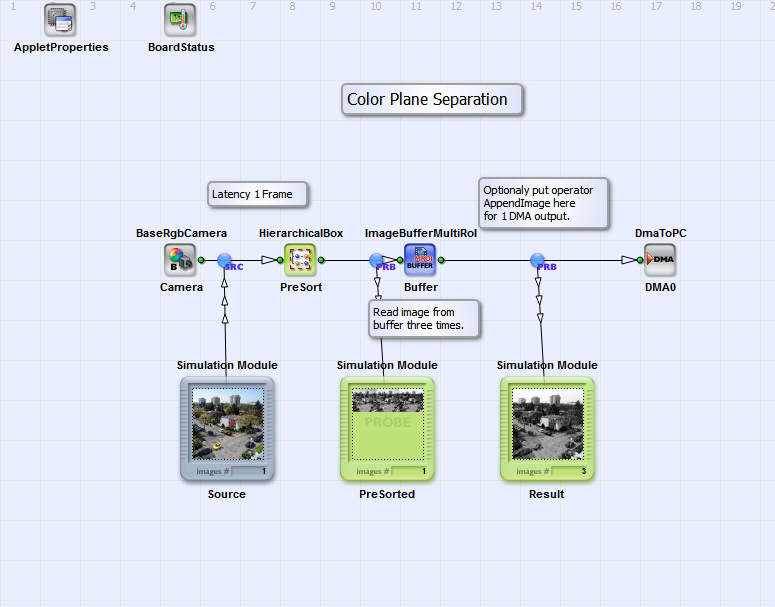Click the ImageBufferMultiRoI Buffer operator icon
The height and width of the screenshot is (607, 775).
420,260
